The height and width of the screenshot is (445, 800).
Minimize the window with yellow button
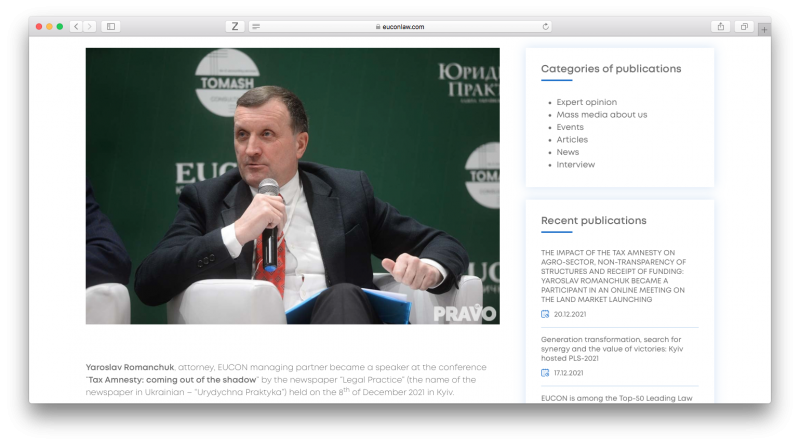coord(49,27)
